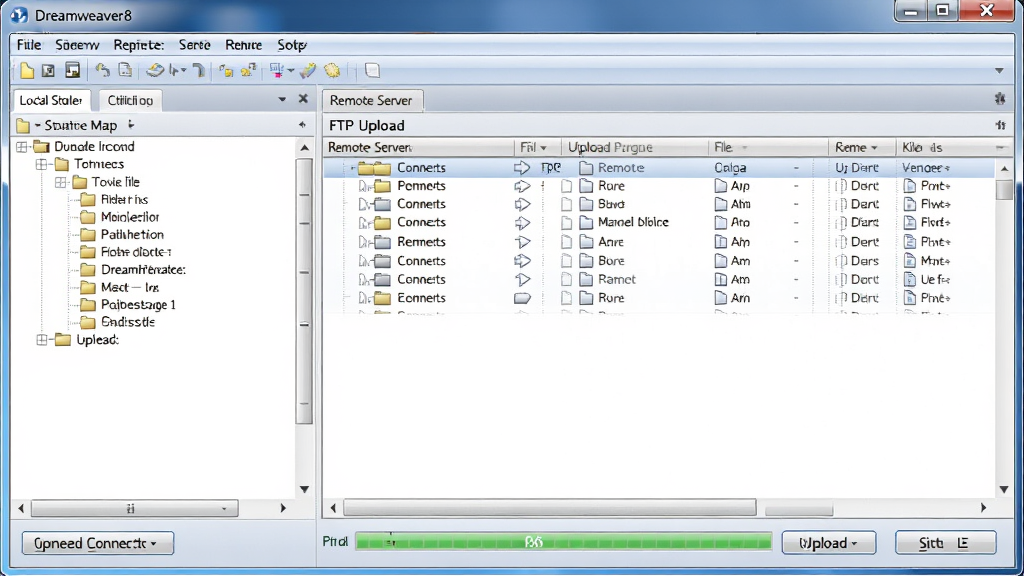This screenshot has width=1024, height=576.
Task: Open the Reme column header dropdown
Action: pyautogui.click(x=874, y=148)
